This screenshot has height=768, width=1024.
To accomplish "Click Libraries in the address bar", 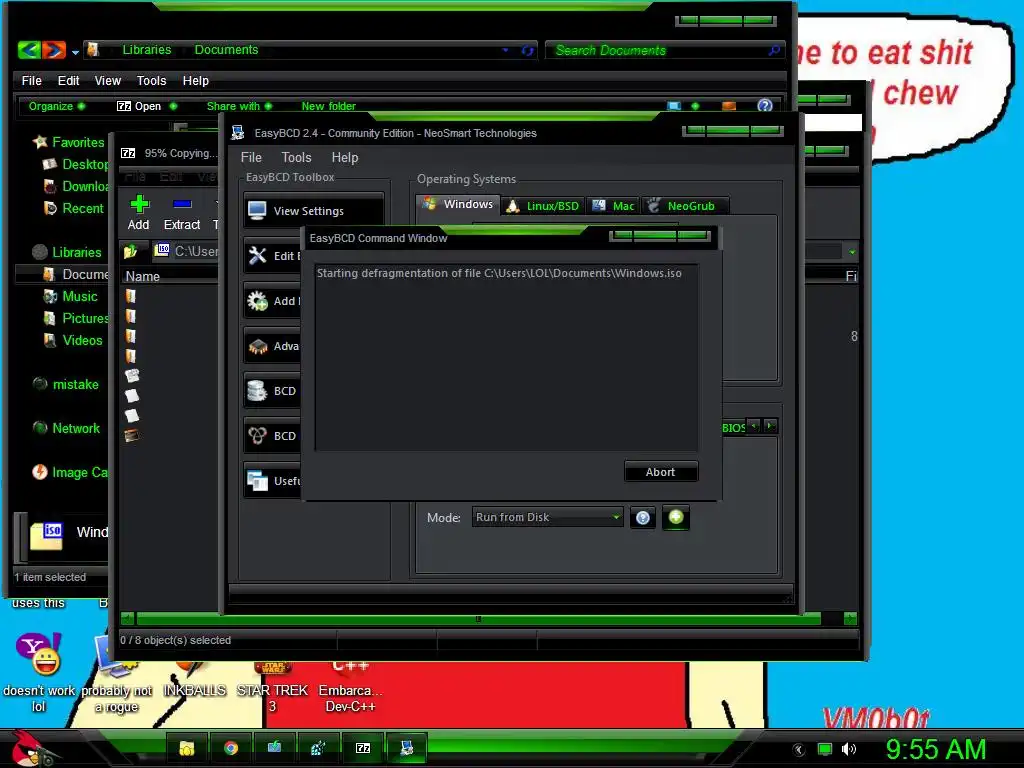I will pos(147,50).
